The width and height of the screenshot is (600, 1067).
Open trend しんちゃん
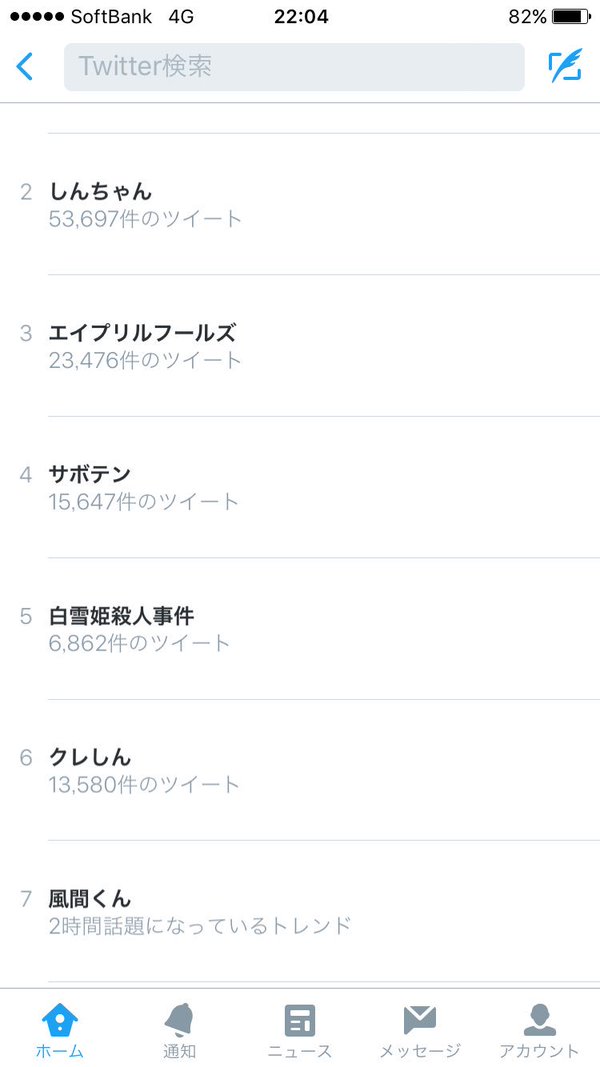100,191
